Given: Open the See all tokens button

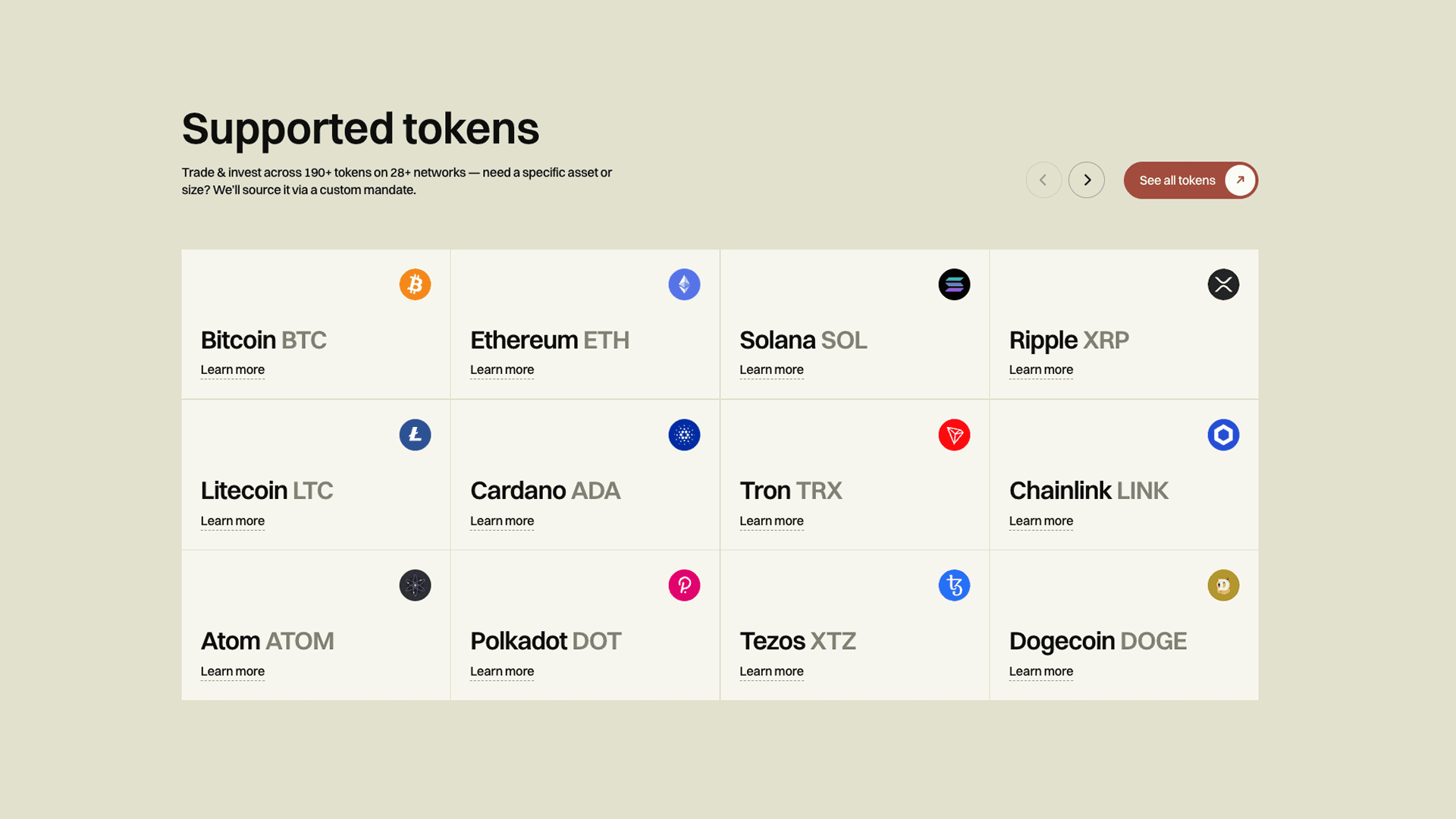Looking at the screenshot, I should 1190,180.
